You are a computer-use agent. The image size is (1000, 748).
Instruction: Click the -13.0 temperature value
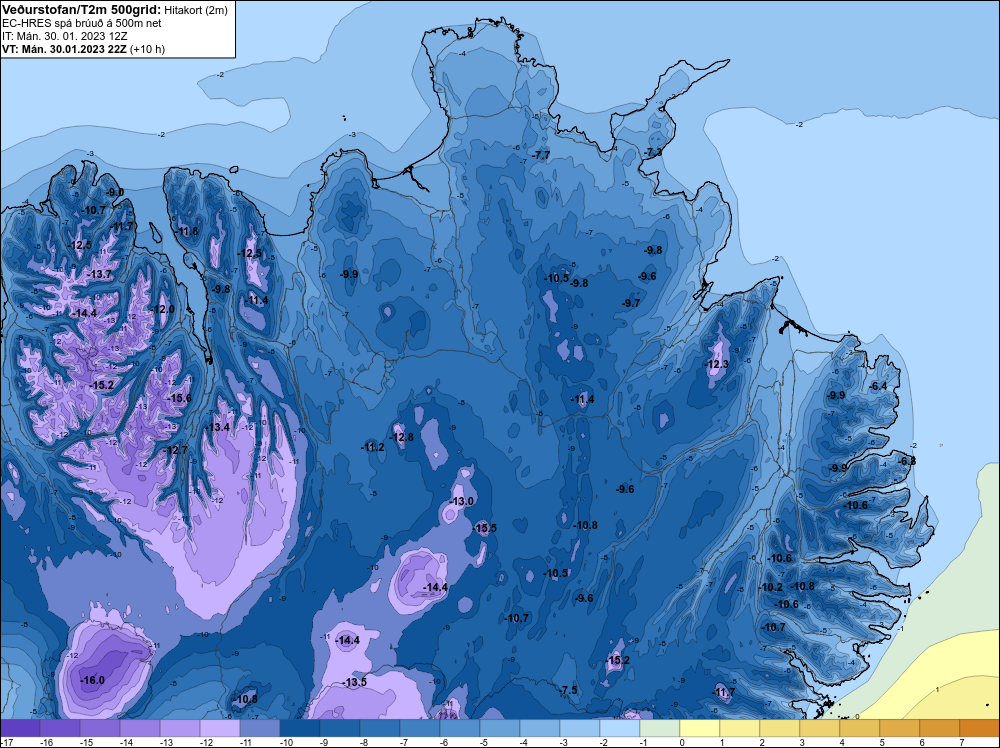click(461, 501)
